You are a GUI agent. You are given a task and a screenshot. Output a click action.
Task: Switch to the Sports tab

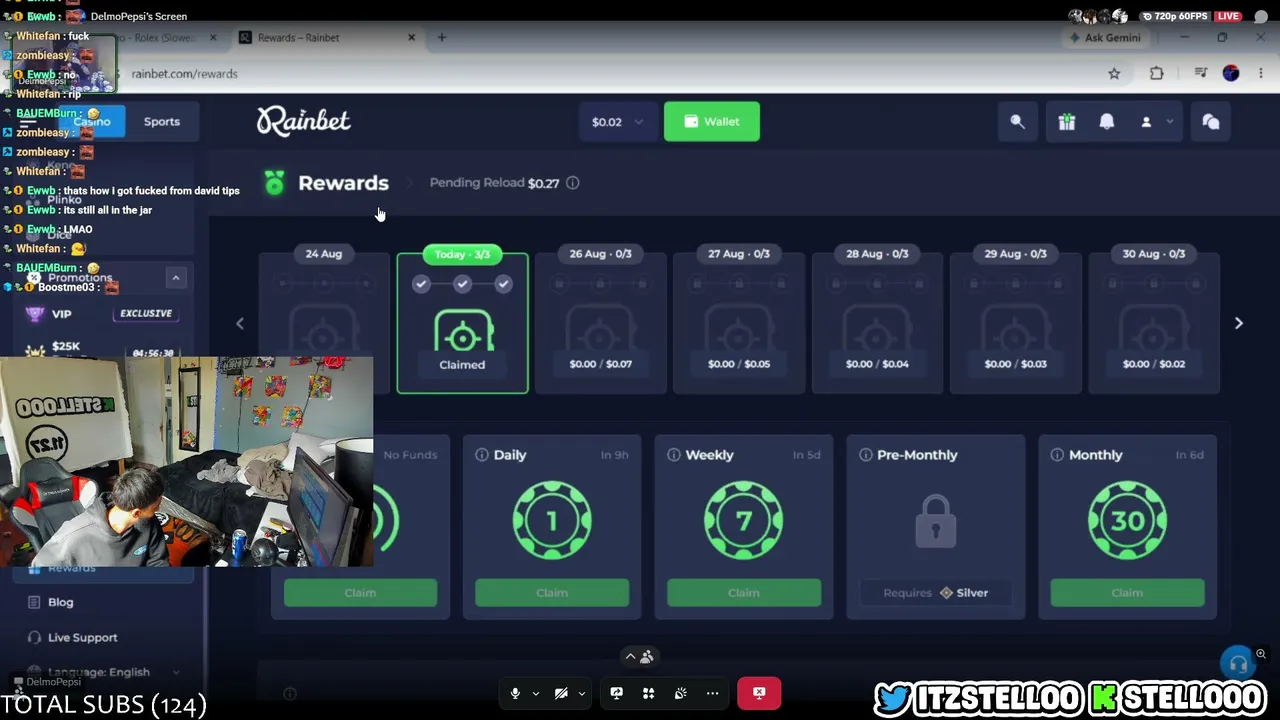162,122
